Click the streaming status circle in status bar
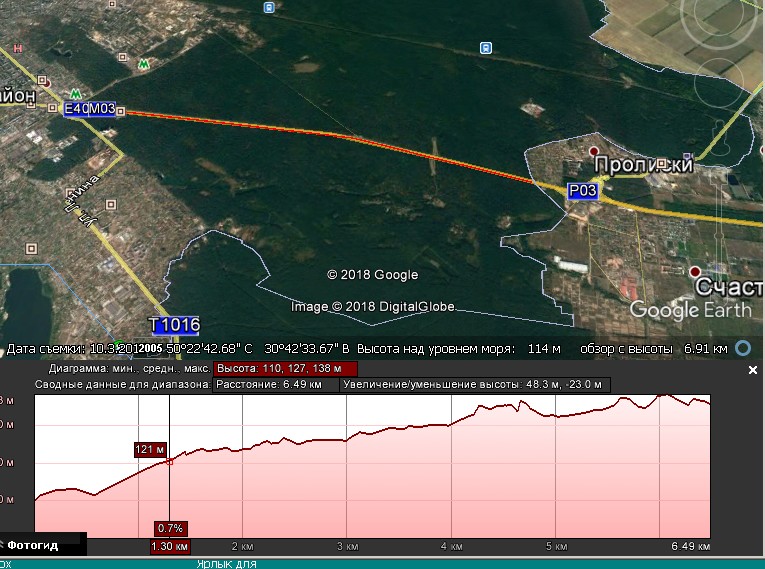This screenshot has height=569, width=765. [x=742, y=348]
